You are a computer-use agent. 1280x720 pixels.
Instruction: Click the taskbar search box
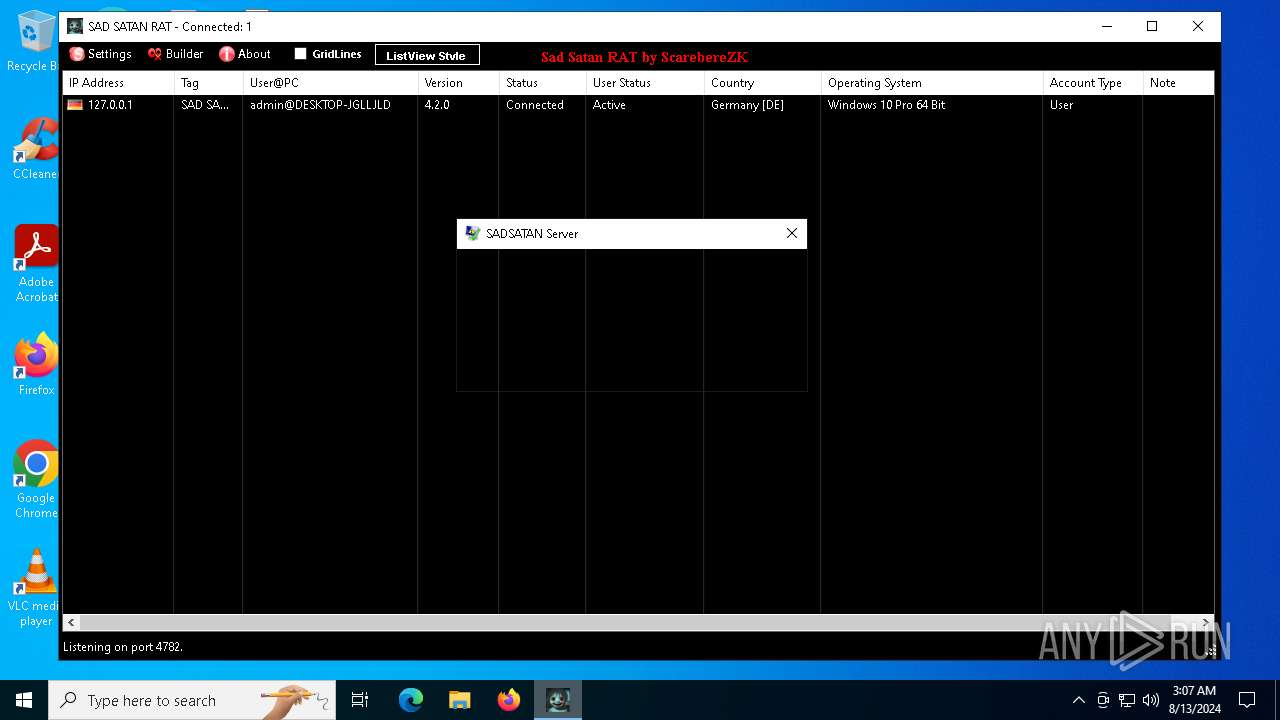(x=192, y=700)
